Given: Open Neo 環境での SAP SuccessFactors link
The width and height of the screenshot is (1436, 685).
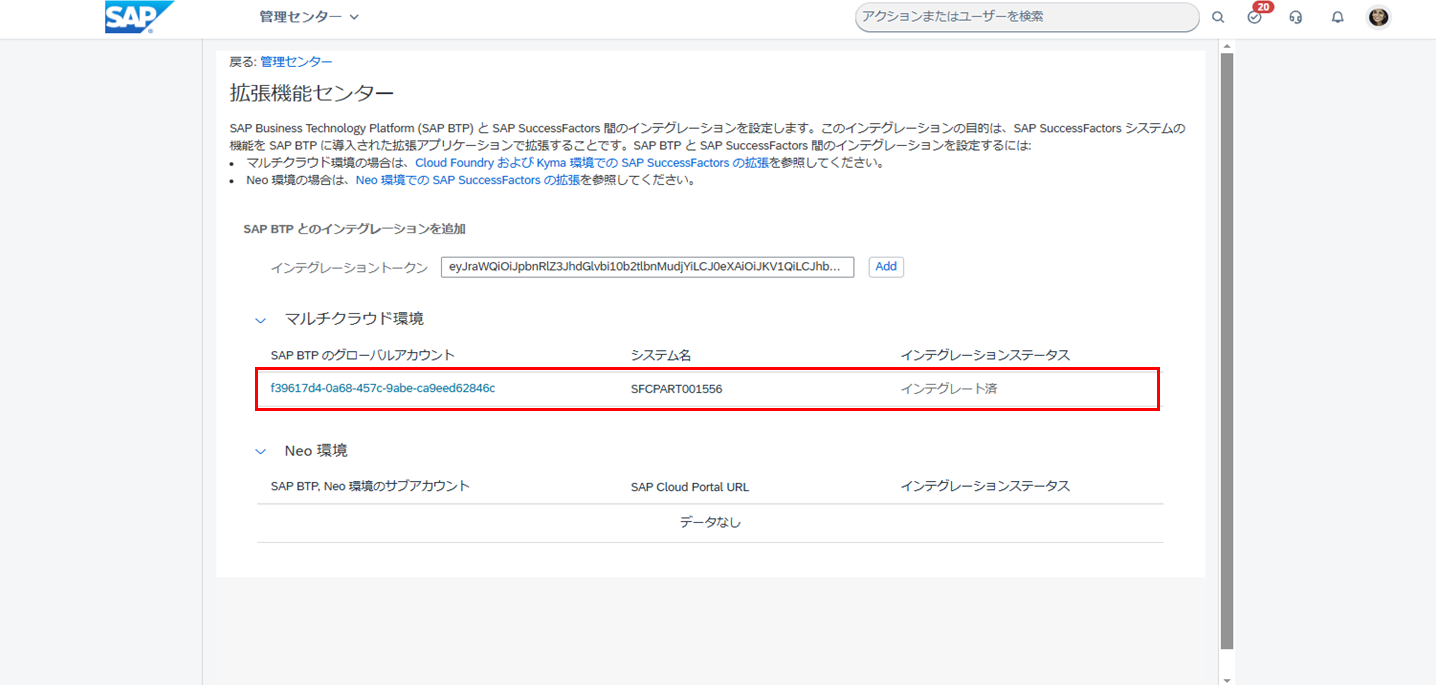Looking at the screenshot, I should (x=467, y=181).
